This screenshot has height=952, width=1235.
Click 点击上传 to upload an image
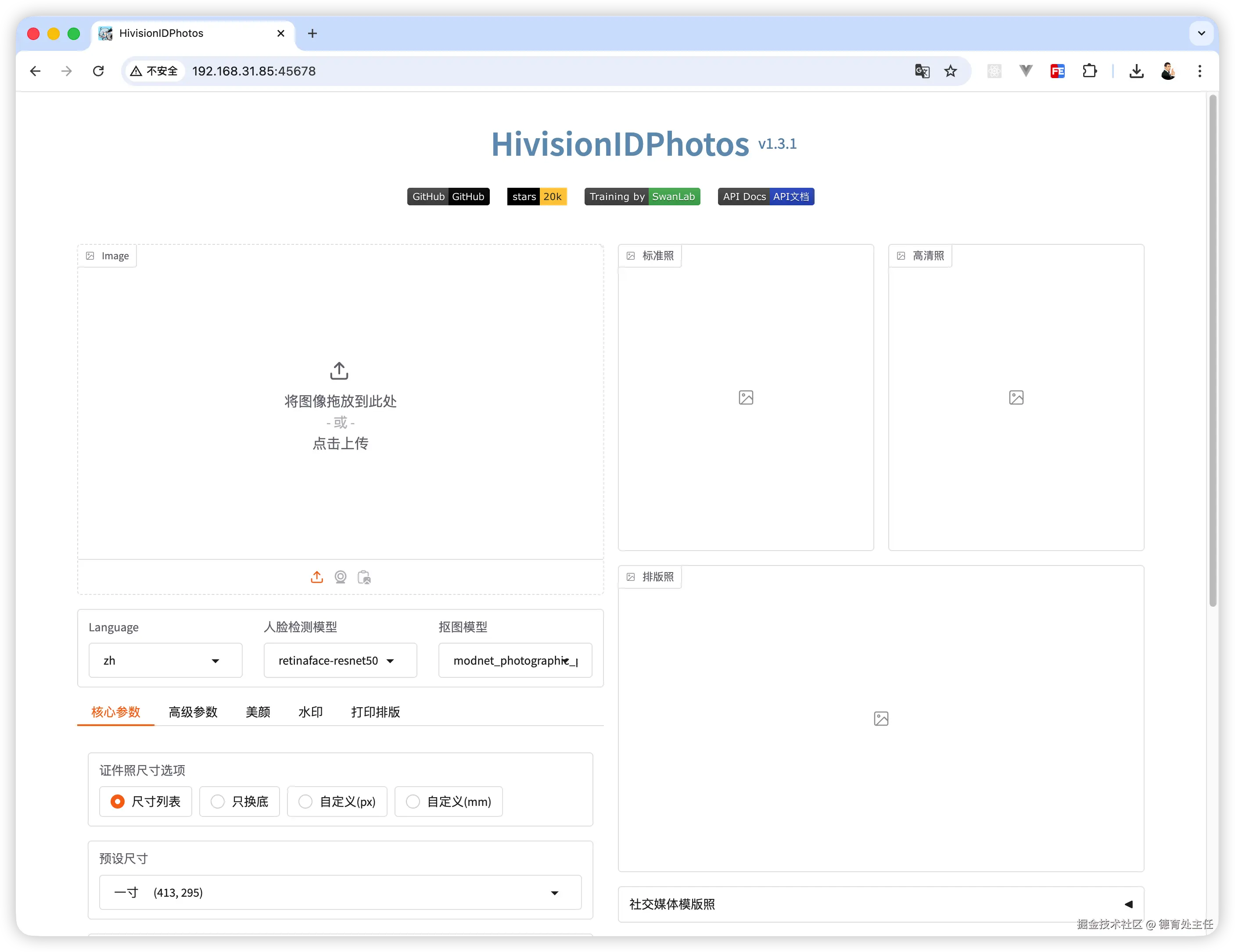[341, 443]
